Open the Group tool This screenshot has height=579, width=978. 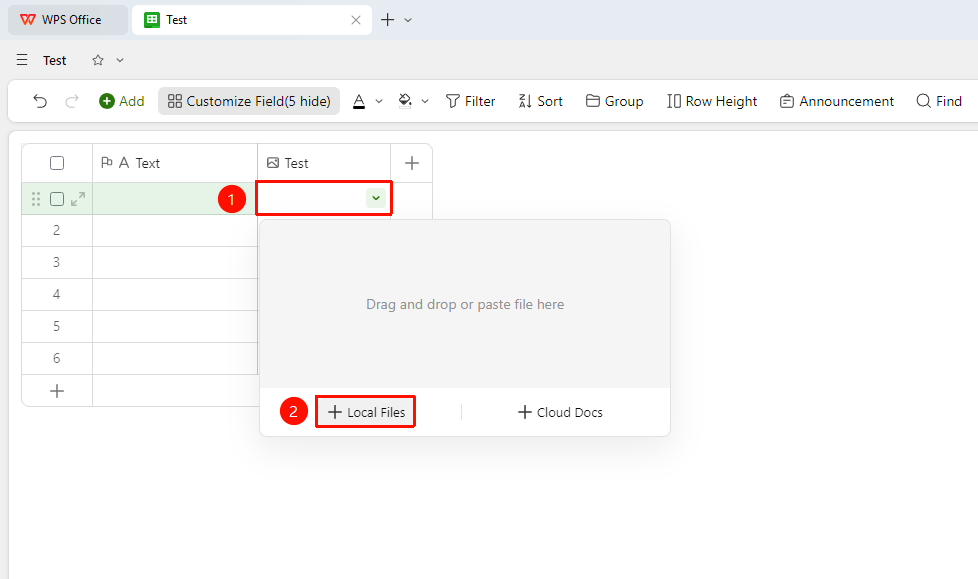click(x=614, y=101)
